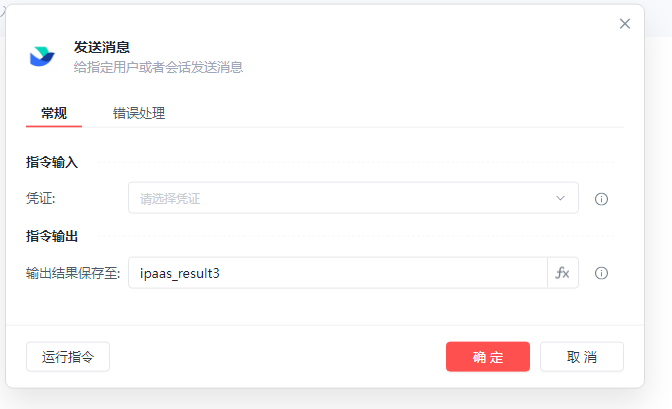Switch to the 常规 tab
Screen dimensions: 672x409
coord(54,113)
